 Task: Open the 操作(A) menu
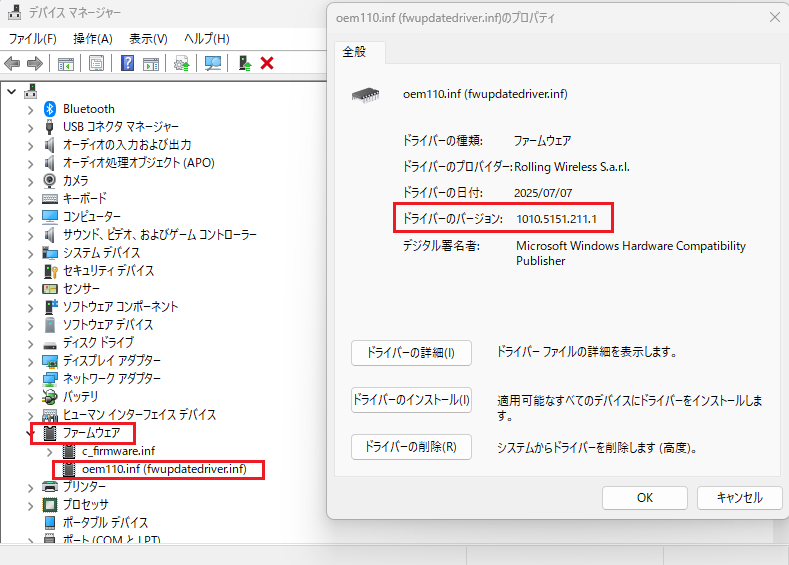click(x=93, y=38)
